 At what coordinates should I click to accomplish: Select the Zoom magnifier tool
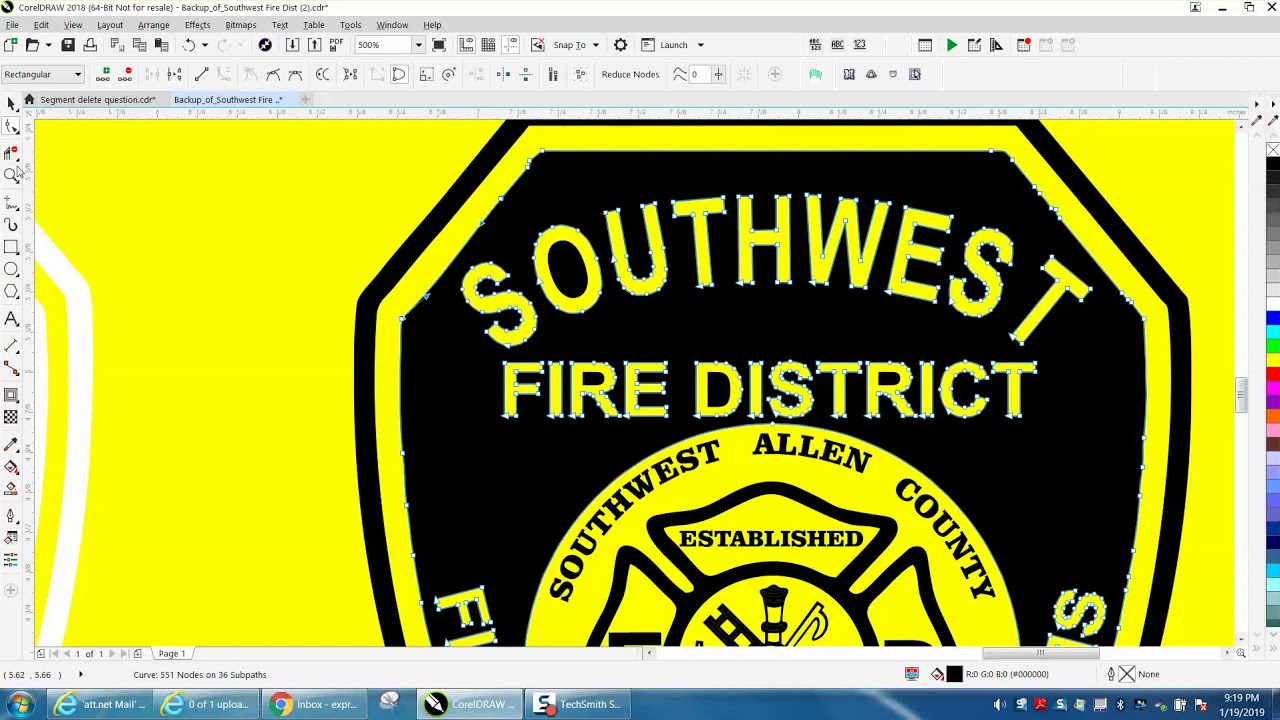coord(11,175)
